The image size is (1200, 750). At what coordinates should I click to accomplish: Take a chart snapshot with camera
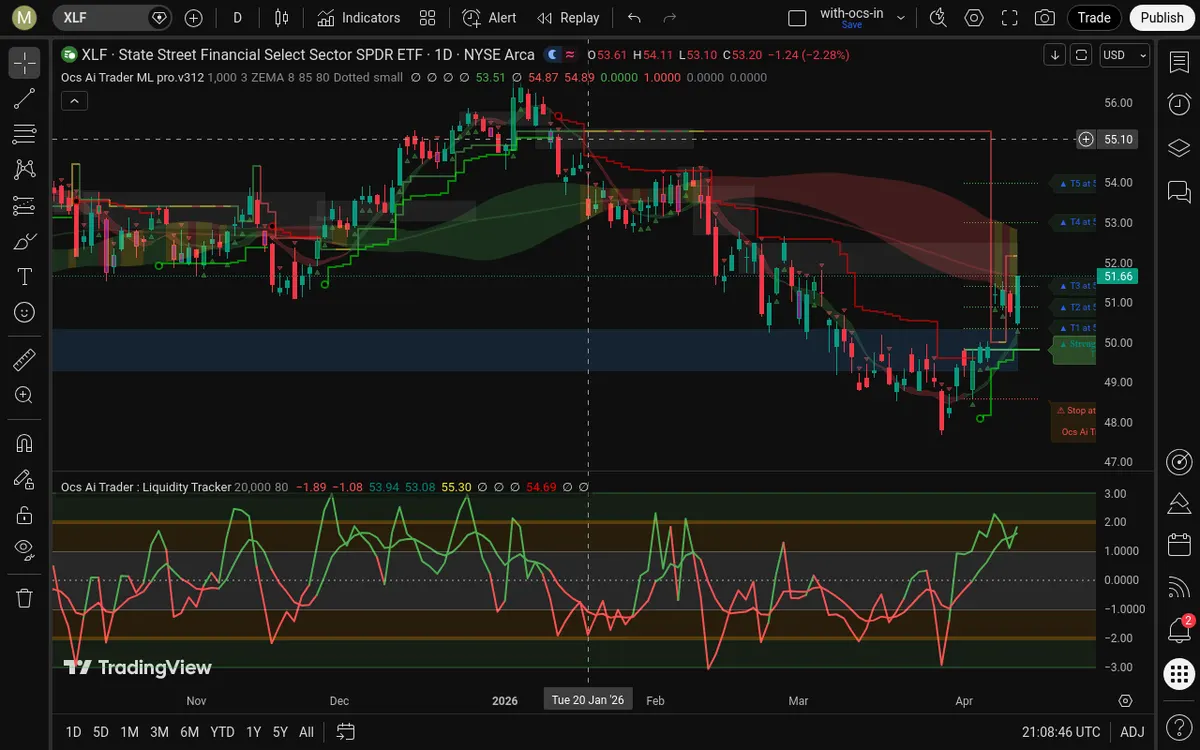tap(1045, 18)
